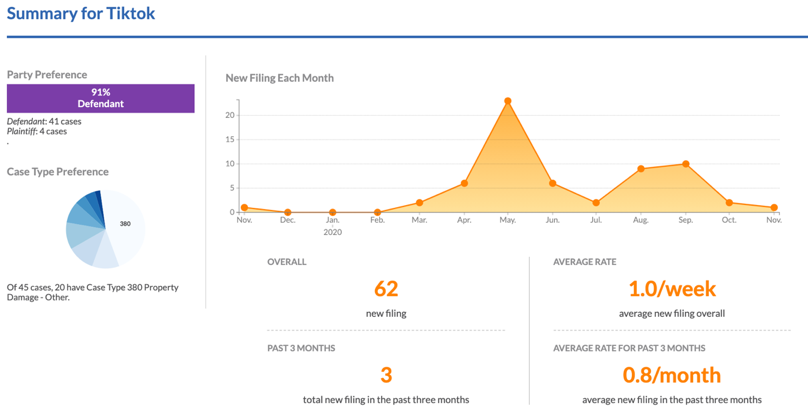
Task: Select the April data point on chart
Action: click(x=464, y=183)
